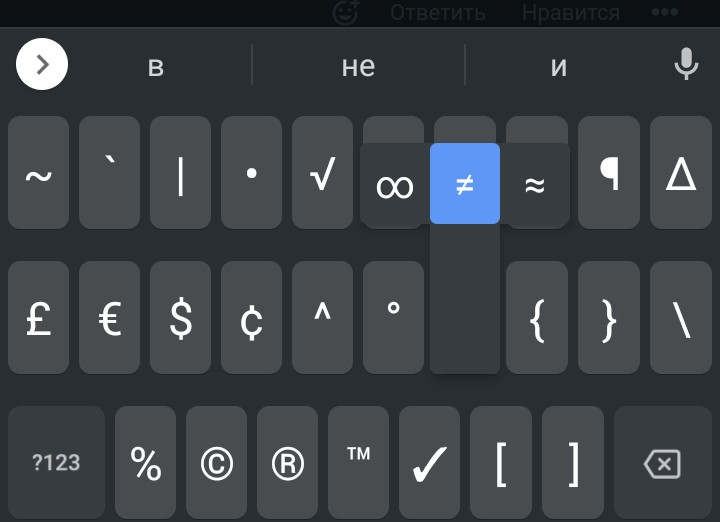720x522 pixels.
Task: Select the highlighted not-equal ≠ popup option
Action: tap(465, 184)
